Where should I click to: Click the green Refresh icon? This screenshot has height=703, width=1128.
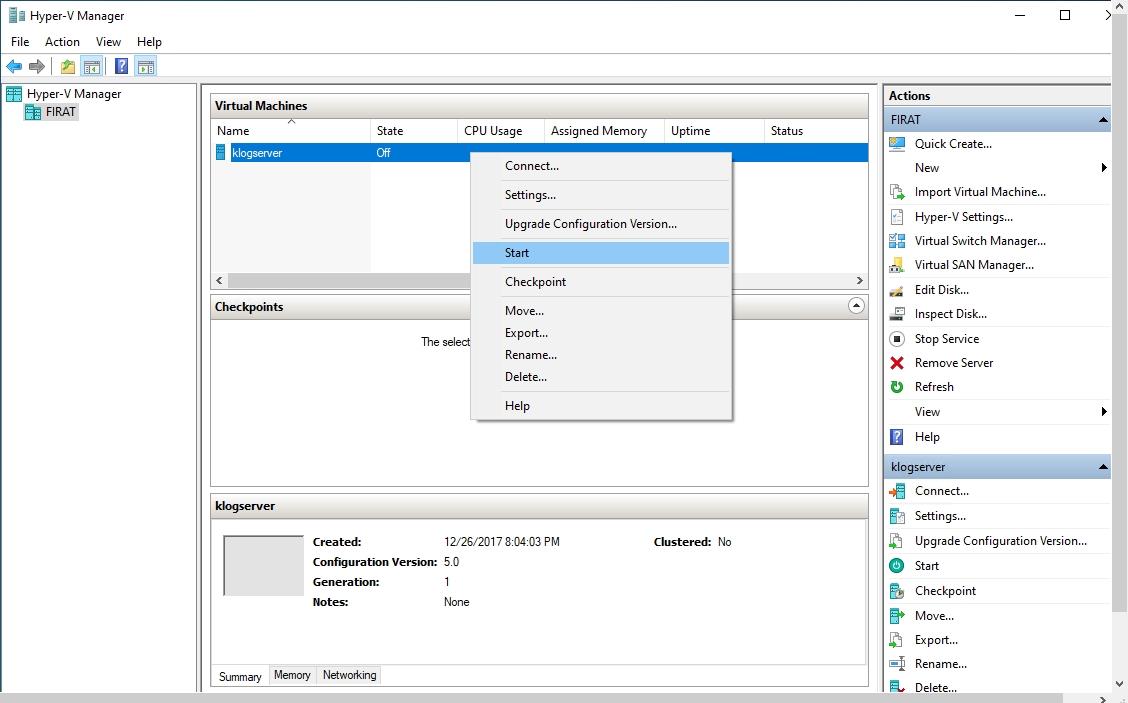[897, 387]
